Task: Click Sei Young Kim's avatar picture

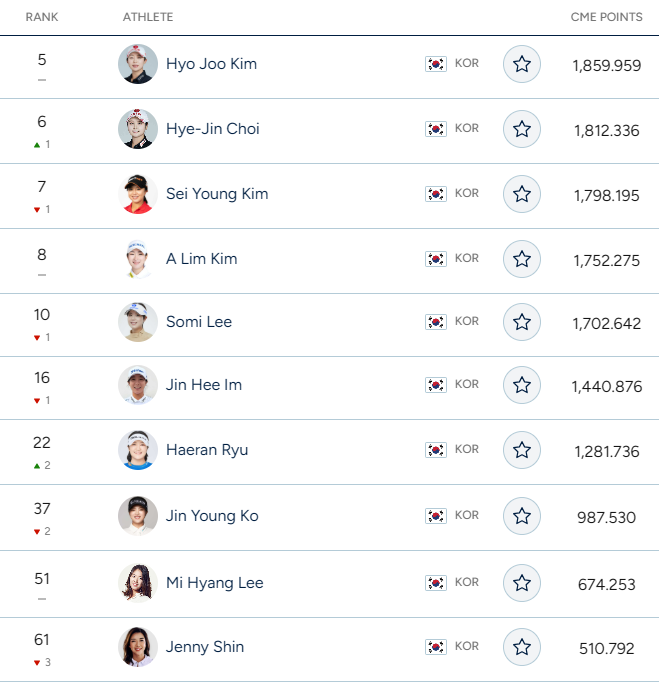Action: (x=138, y=194)
